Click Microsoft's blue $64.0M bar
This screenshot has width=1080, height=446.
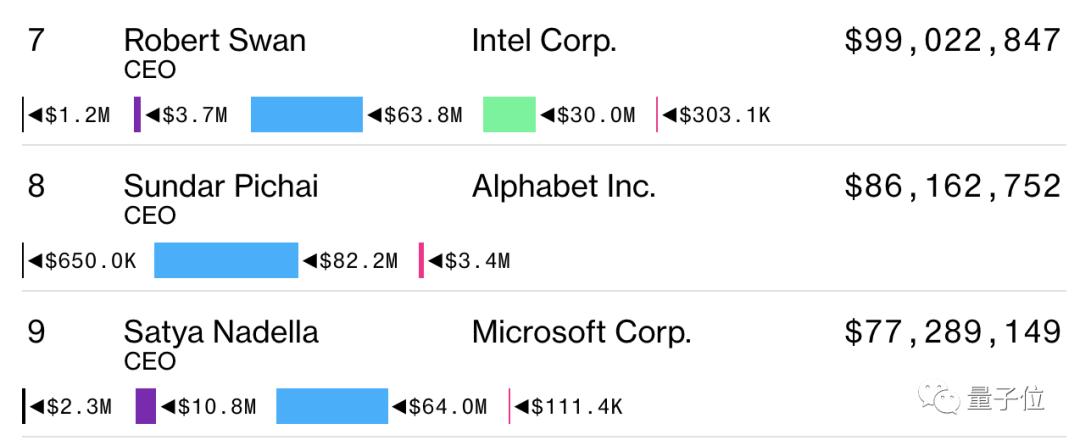(331, 406)
